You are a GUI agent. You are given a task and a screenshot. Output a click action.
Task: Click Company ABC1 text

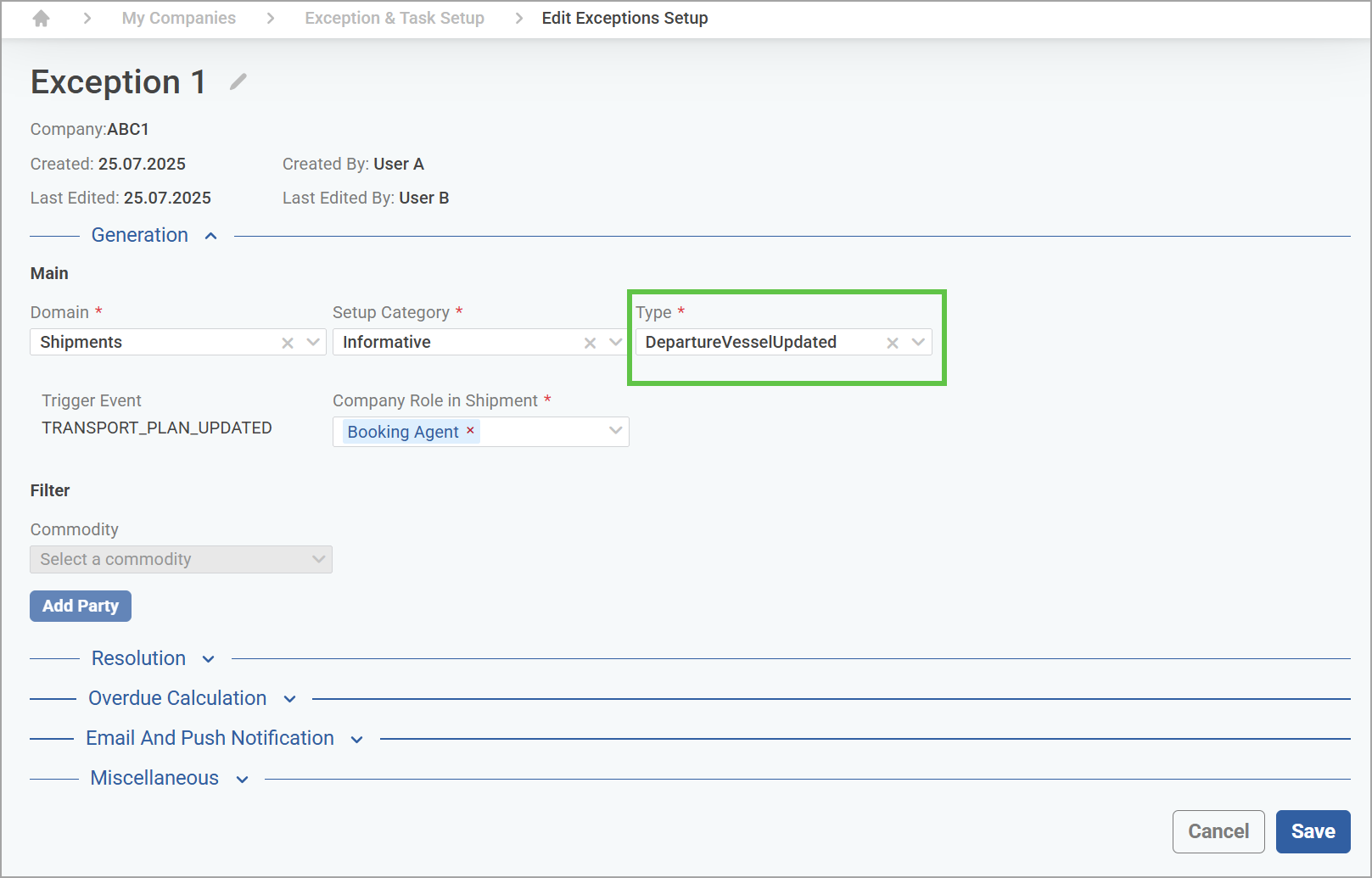[90, 129]
